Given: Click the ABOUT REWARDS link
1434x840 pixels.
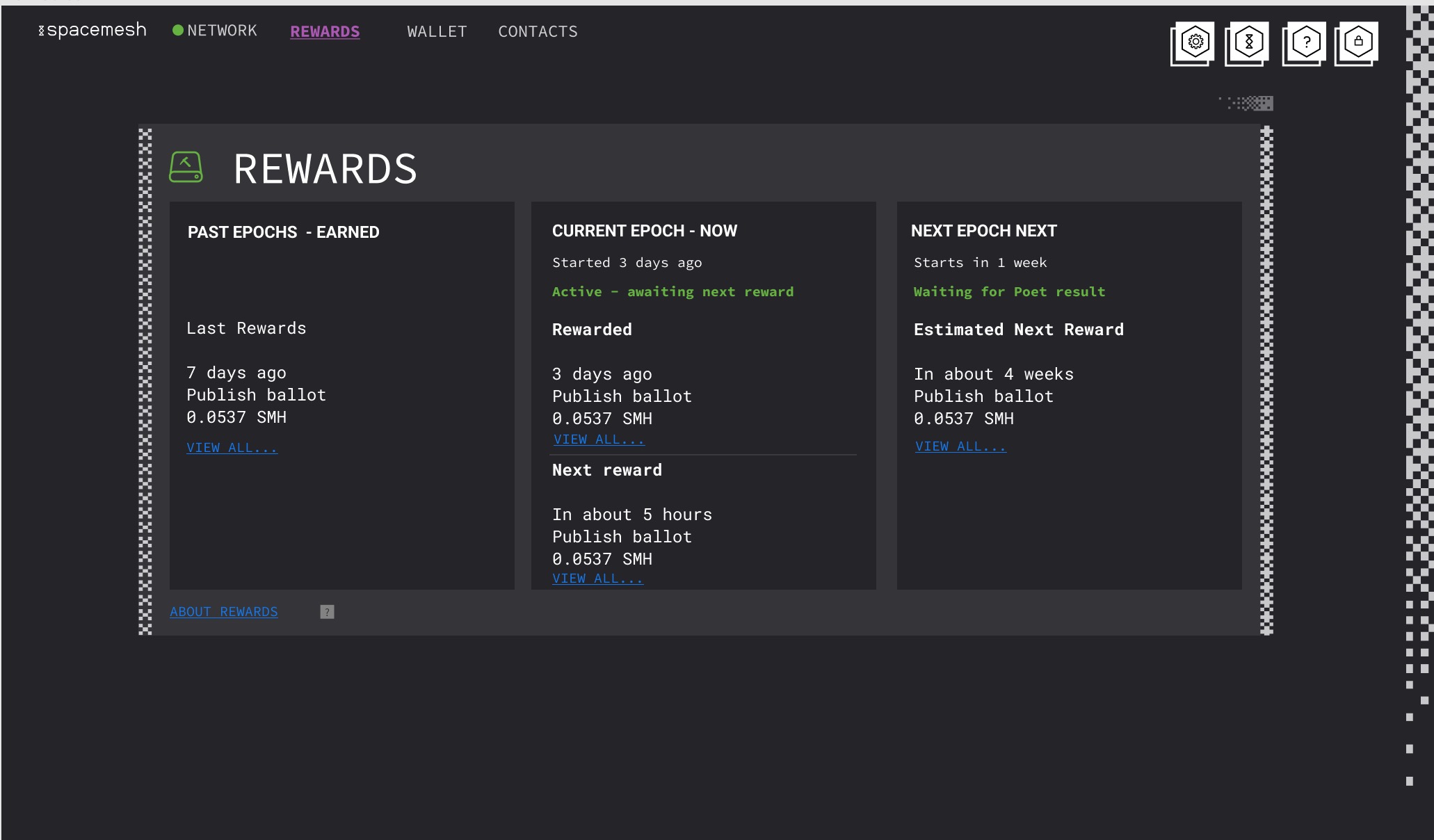Looking at the screenshot, I should coord(223,612).
